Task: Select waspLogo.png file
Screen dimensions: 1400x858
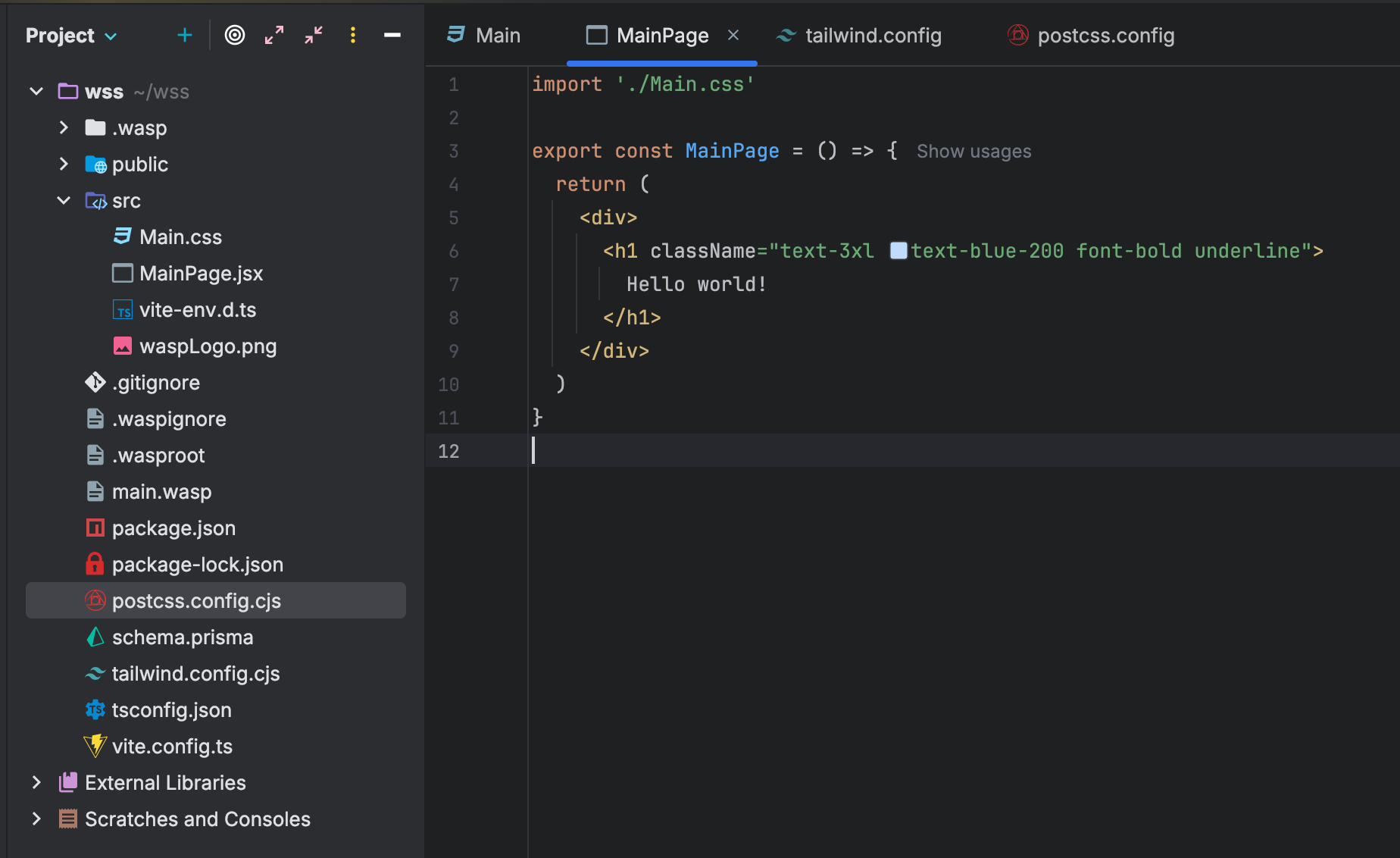Action: (x=208, y=346)
